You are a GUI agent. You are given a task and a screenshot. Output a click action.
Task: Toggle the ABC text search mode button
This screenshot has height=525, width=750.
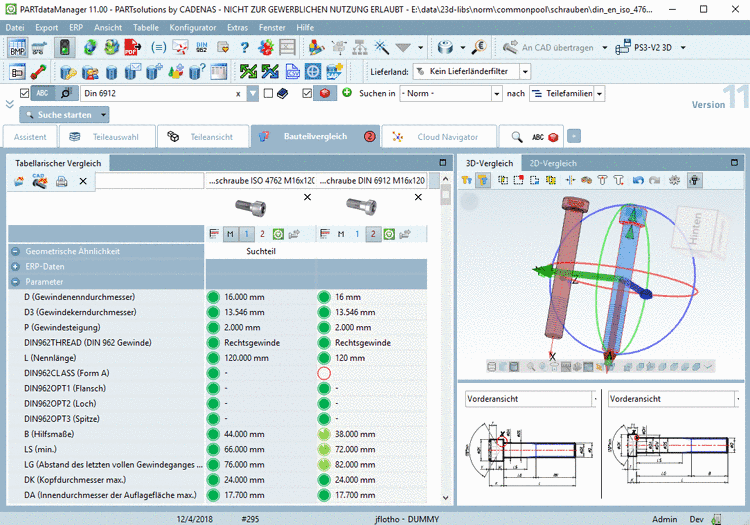(43, 93)
